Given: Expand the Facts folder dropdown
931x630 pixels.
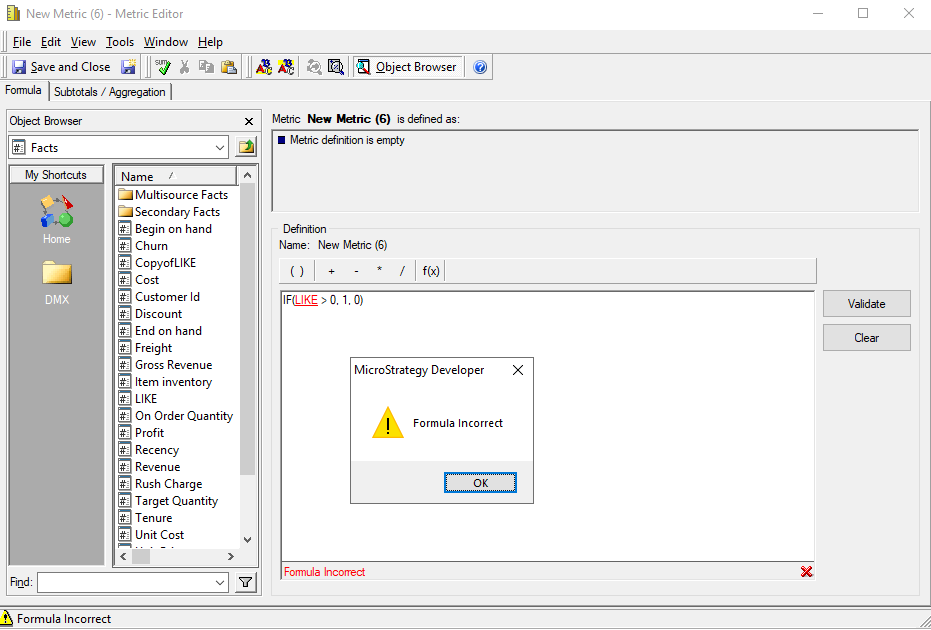Looking at the screenshot, I should click(x=220, y=148).
